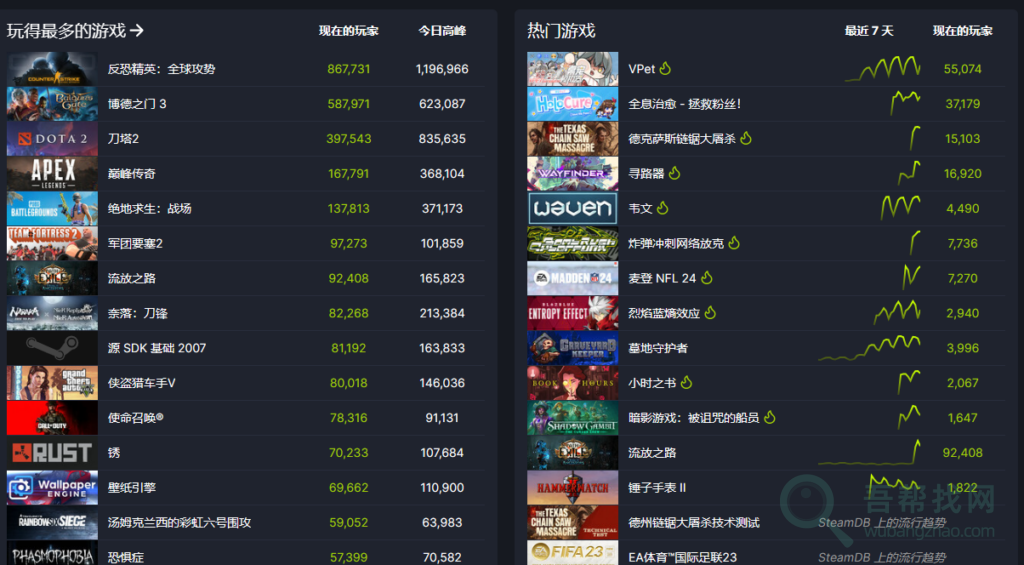Click the EA体育™国际足联23 game name

point(682,557)
